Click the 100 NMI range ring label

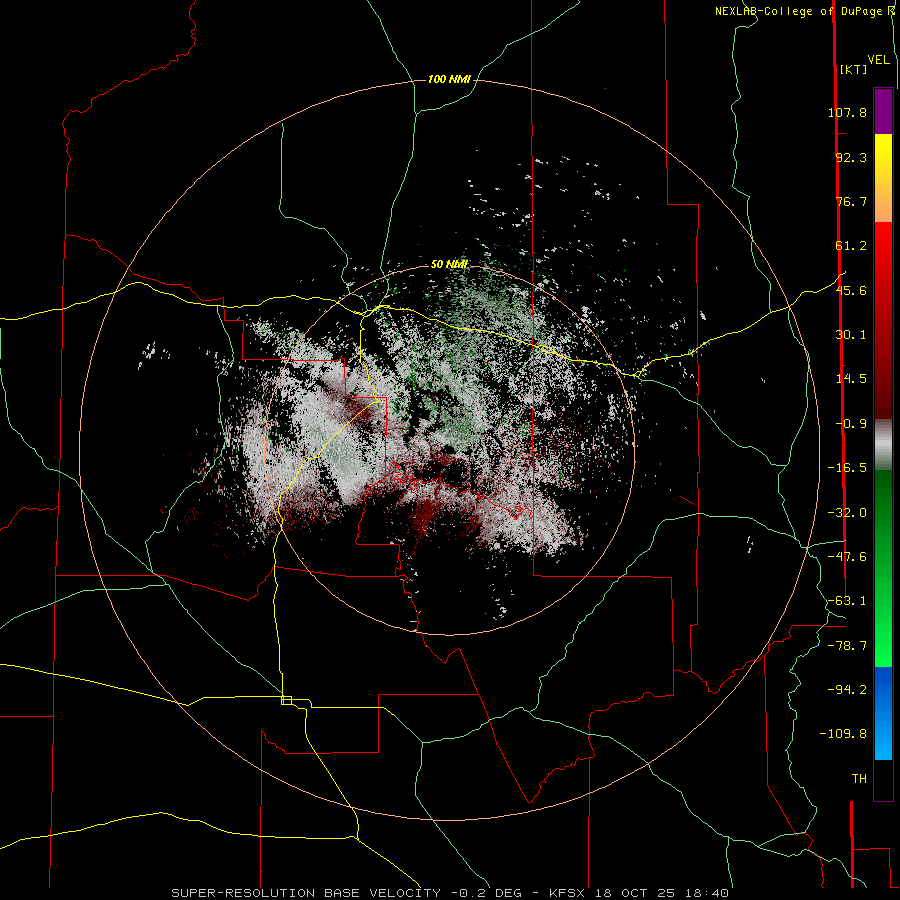[449, 79]
